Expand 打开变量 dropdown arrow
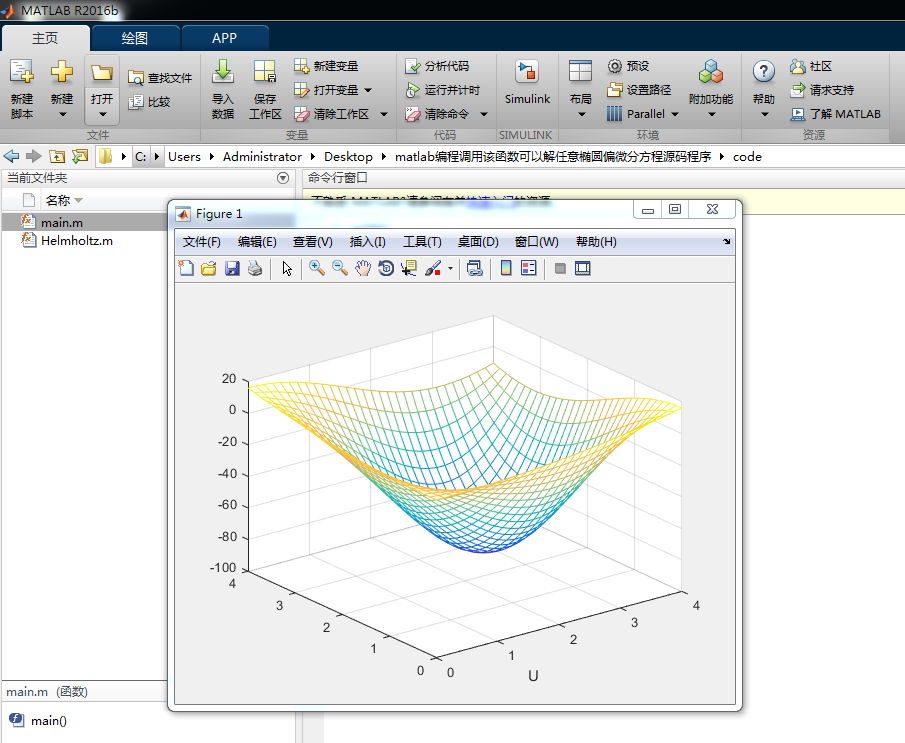Viewport: 905px width, 743px height. (x=368, y=90)
